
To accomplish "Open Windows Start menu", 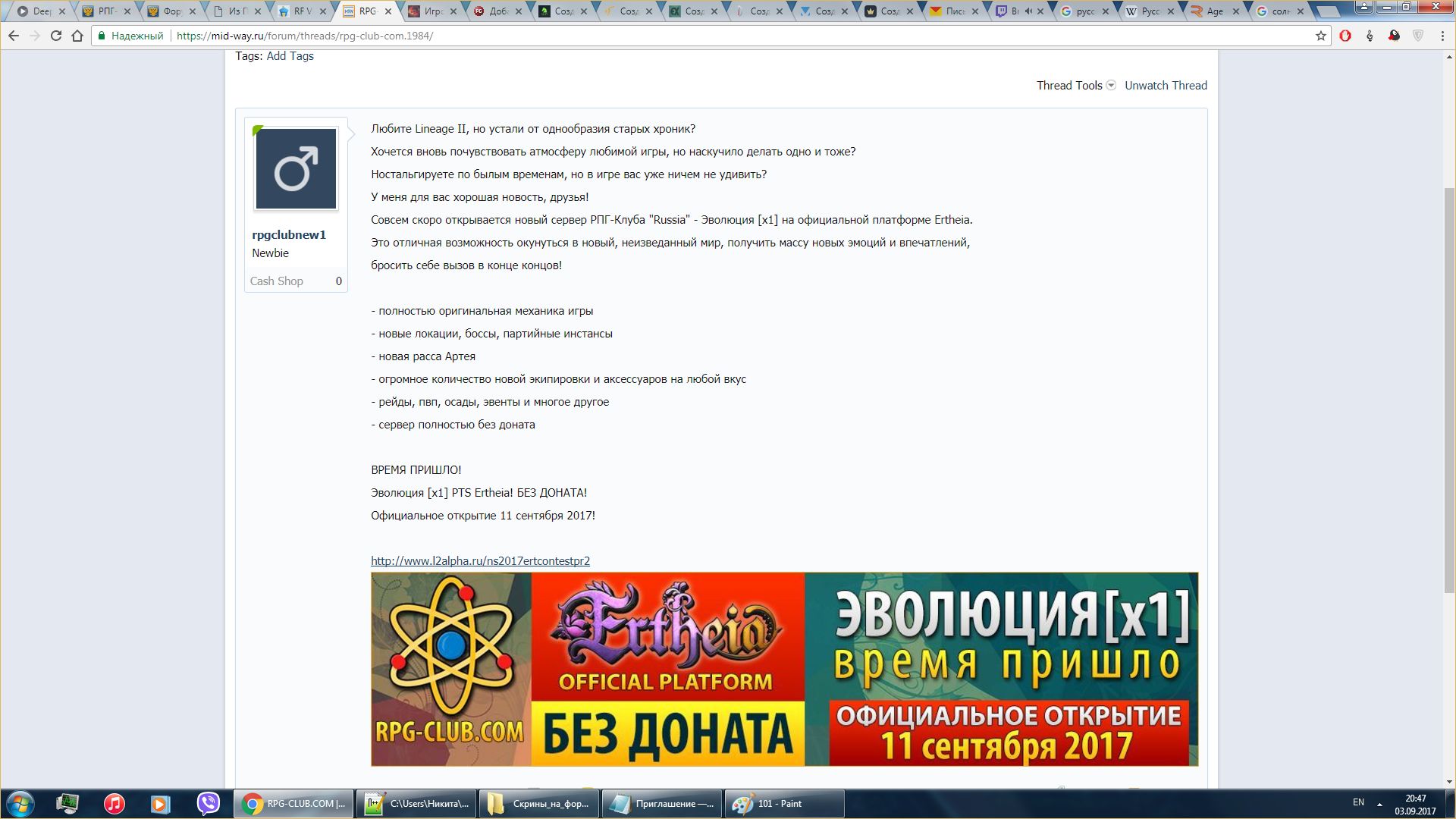I will click(x=20, y=804).
